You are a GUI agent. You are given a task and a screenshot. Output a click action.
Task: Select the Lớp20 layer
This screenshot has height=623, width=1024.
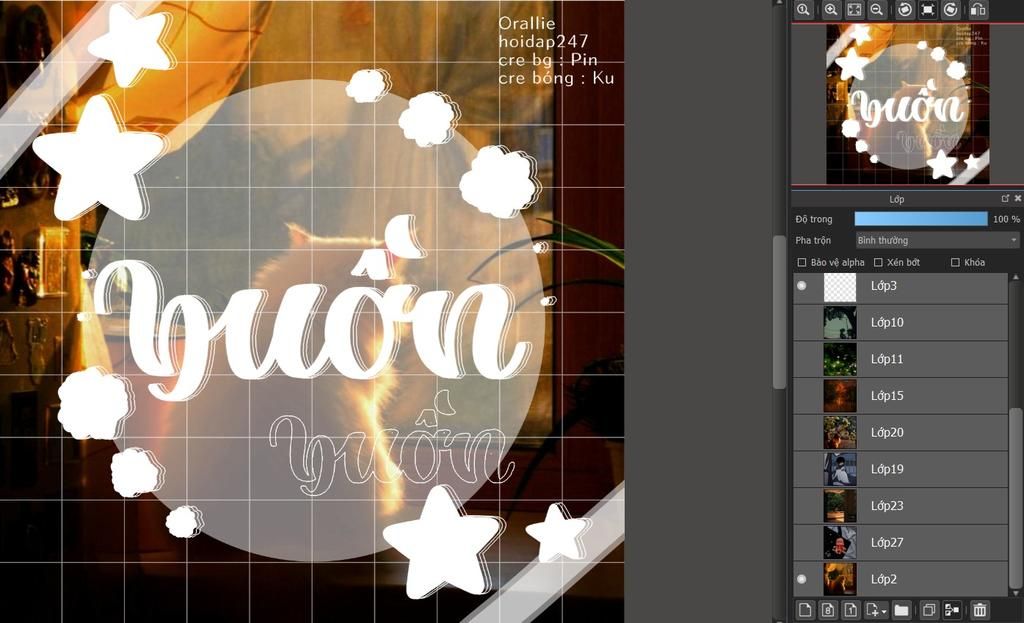click(901, 432)
